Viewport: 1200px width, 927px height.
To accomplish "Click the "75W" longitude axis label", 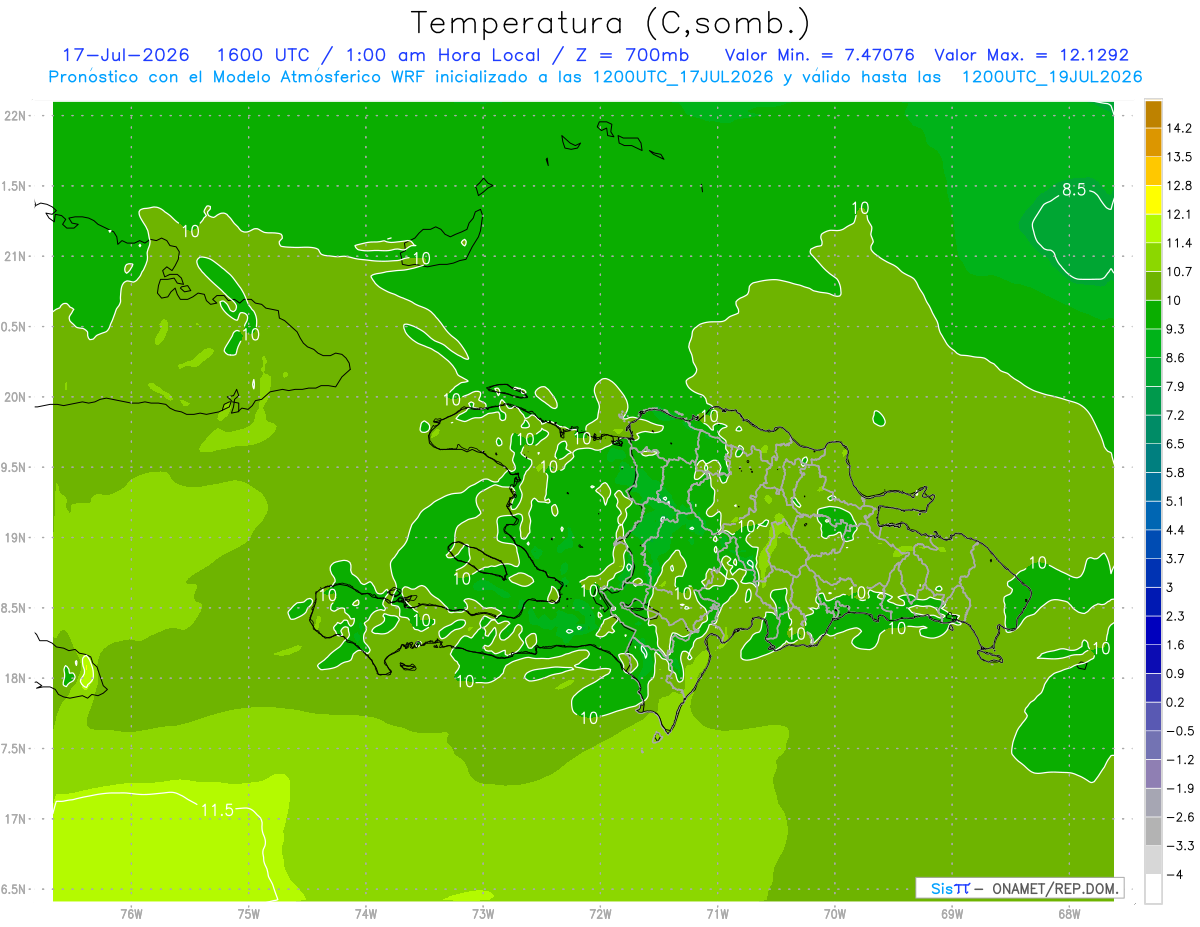I will (249, 913).
